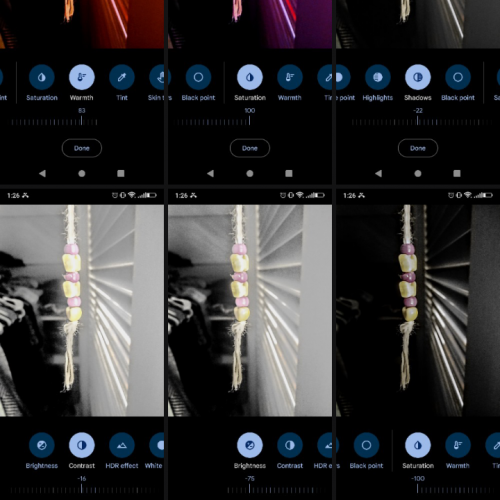
Task: Tap Done under the Warmth 83 slider
Action: coord(82,148)
